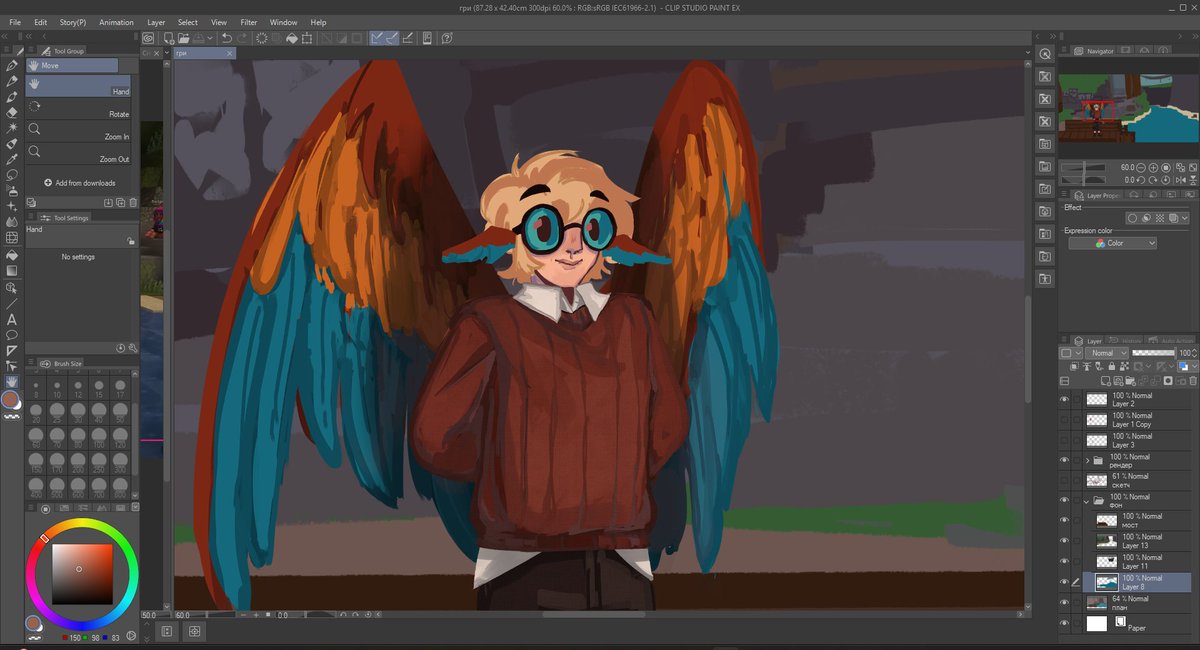The image size is (1200, 650).
Task: Click the Redo arrow in command bar
Action: (243, 38)
